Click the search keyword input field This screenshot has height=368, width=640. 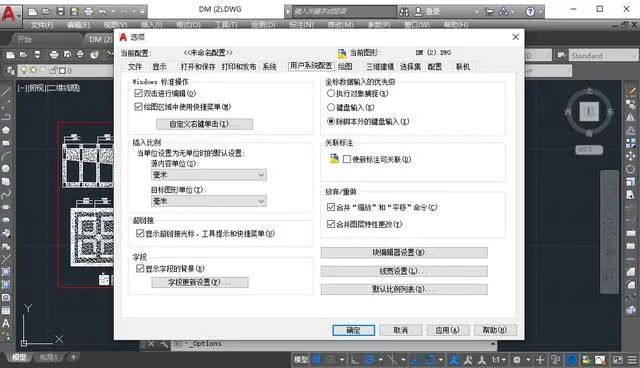pyautogui.click(x=344, y=11)
